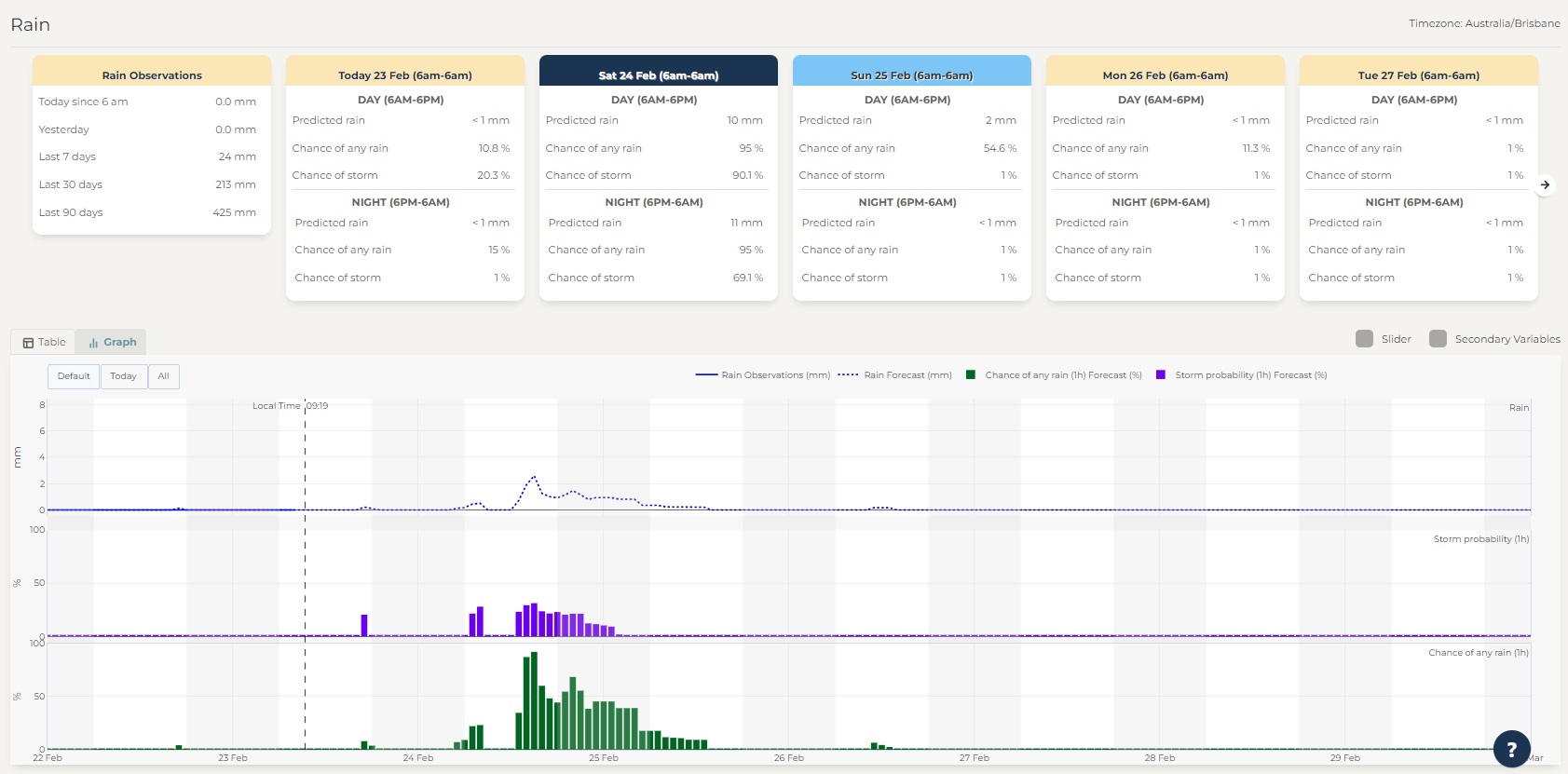Choose the Today range button
This screenshot has width=1568, height=774.
click(123, 376)
